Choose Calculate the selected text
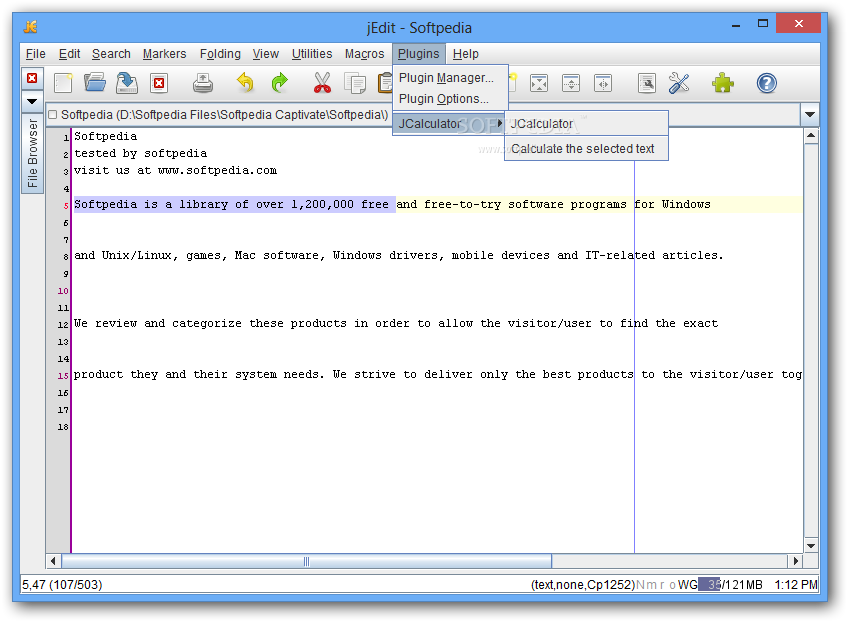The image size is (848, 622). click(586, 149)
